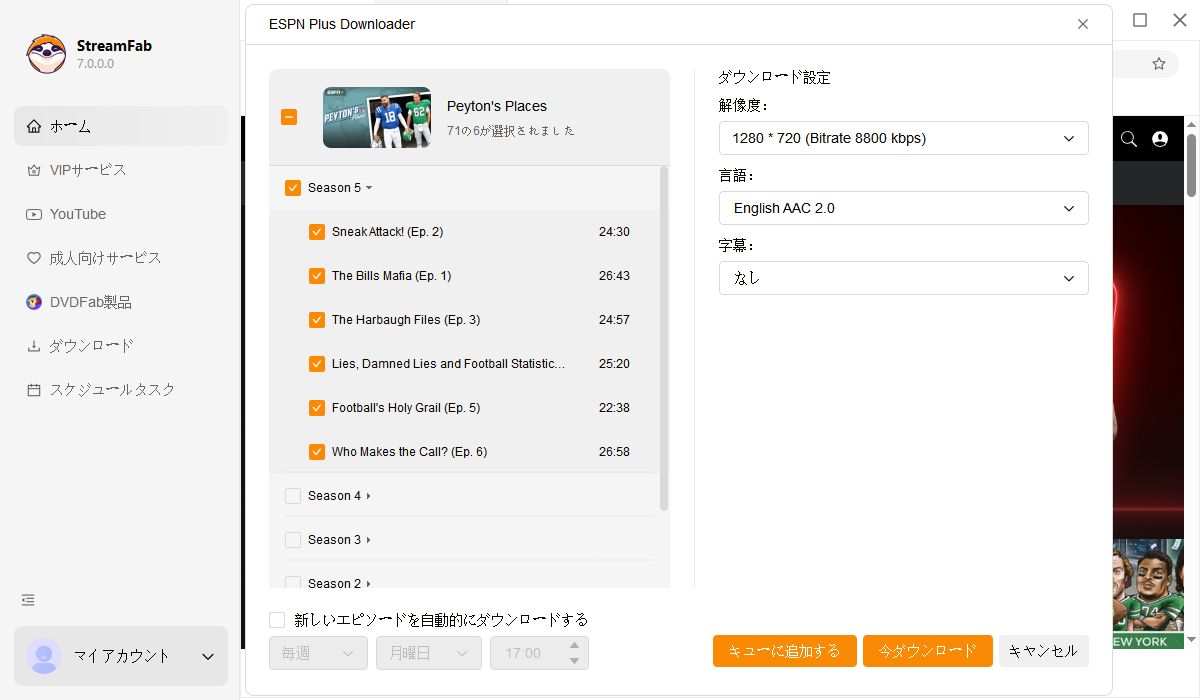Uncheck the Sneak Attack! (Ep. 2) checkbox
The image size is (1200, 700).
(x=317, y=232)
